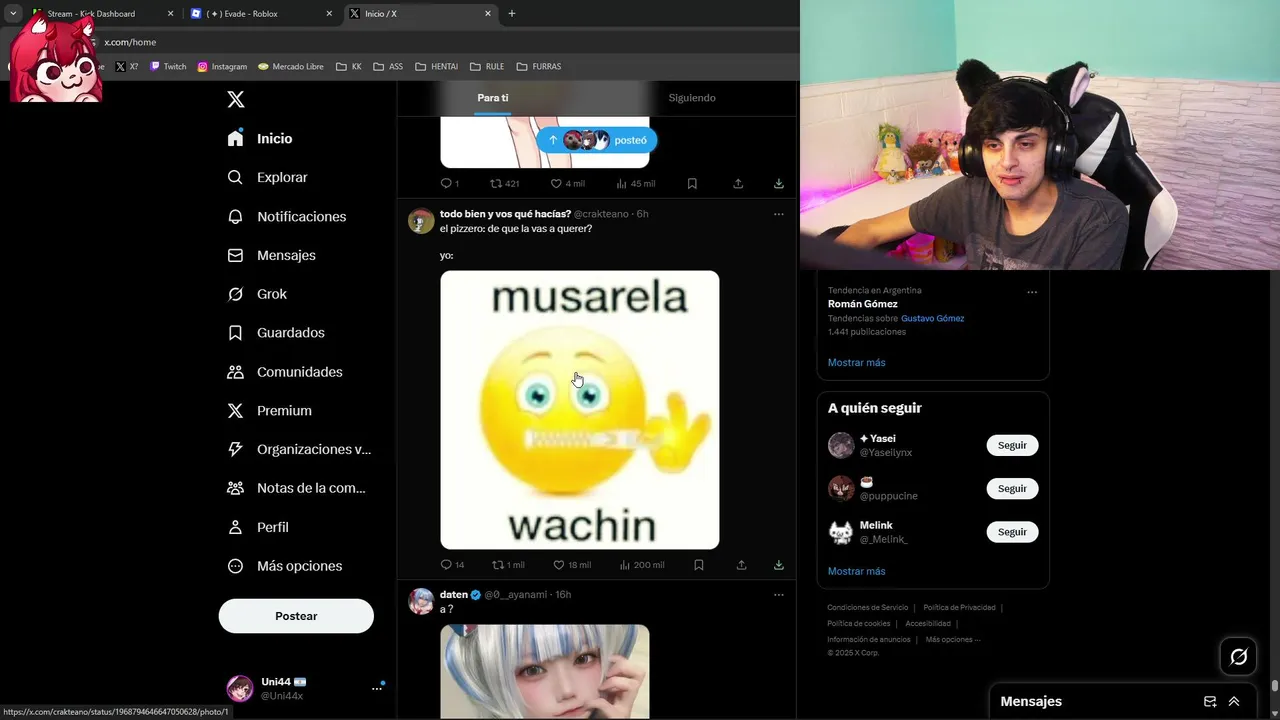Follow puppucine account

pyautogui.click(x=1012, y=488)
